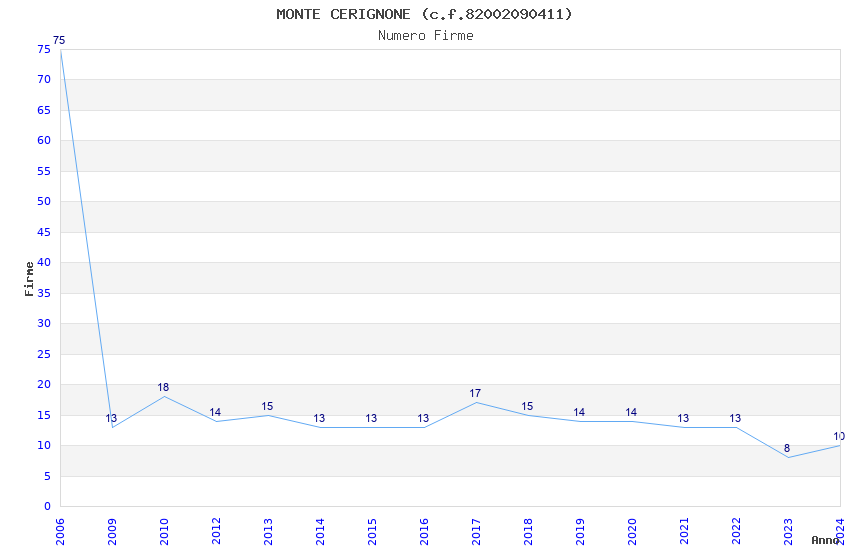The width and height of the screenshot is (850, 550).
Task: Click the data label 75 above the 2006 point
Action: pyautogui.click(x=59, y=40)
